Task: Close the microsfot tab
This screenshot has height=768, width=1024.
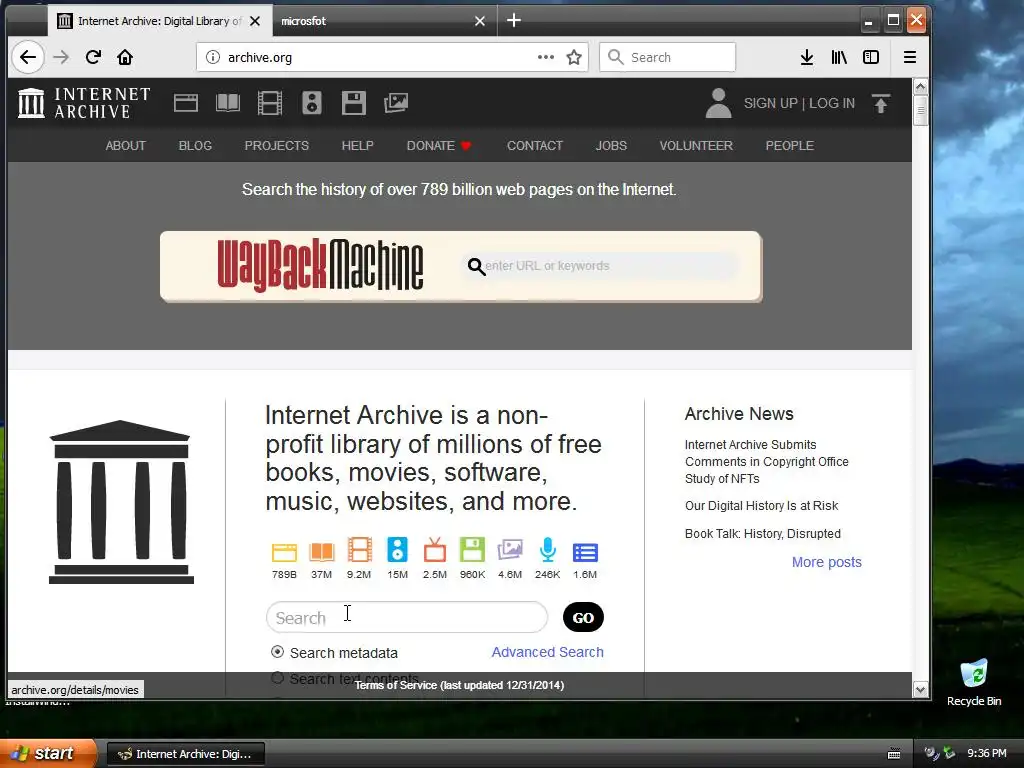Action: click(x=480, y=21)
